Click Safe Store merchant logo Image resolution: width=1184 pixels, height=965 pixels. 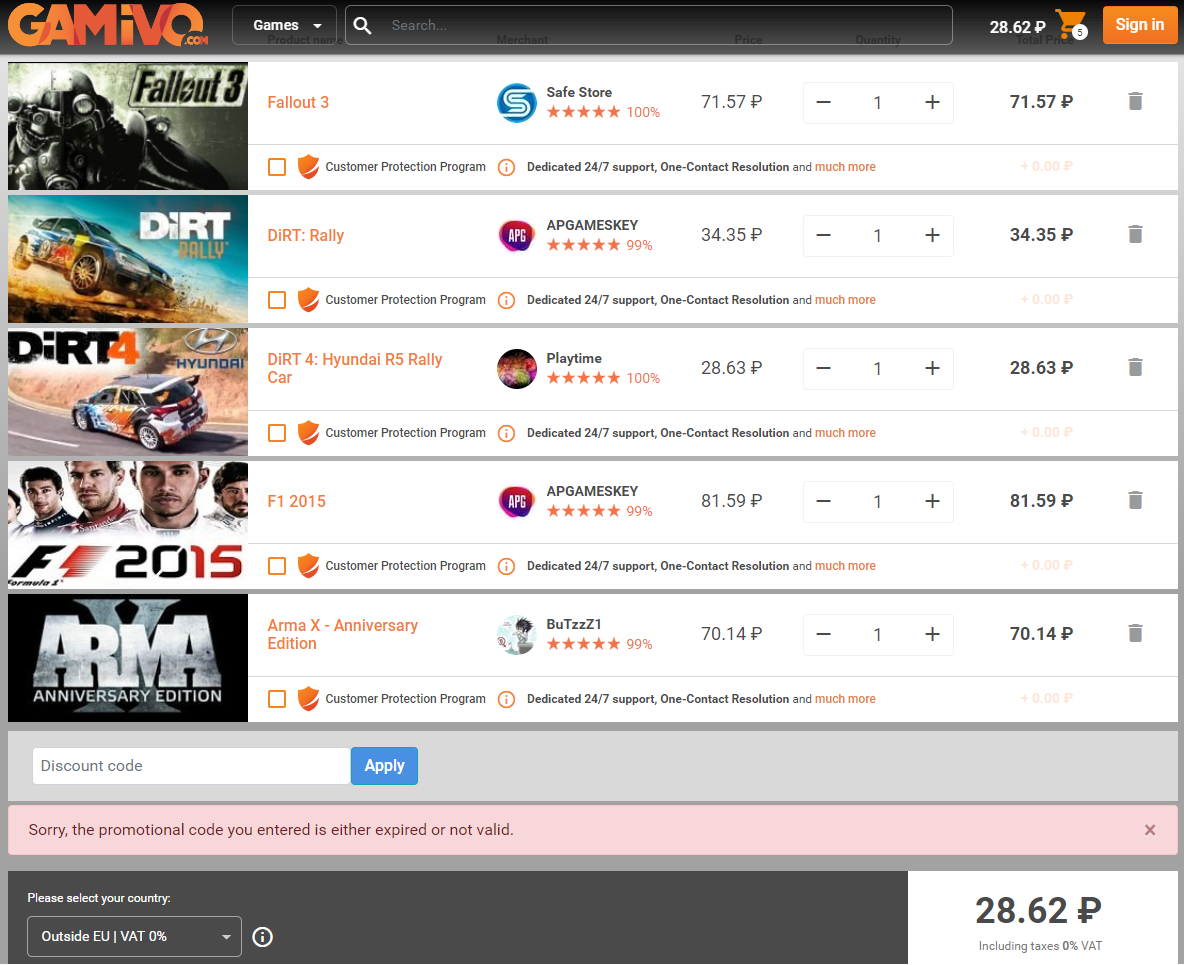[516, 103]
